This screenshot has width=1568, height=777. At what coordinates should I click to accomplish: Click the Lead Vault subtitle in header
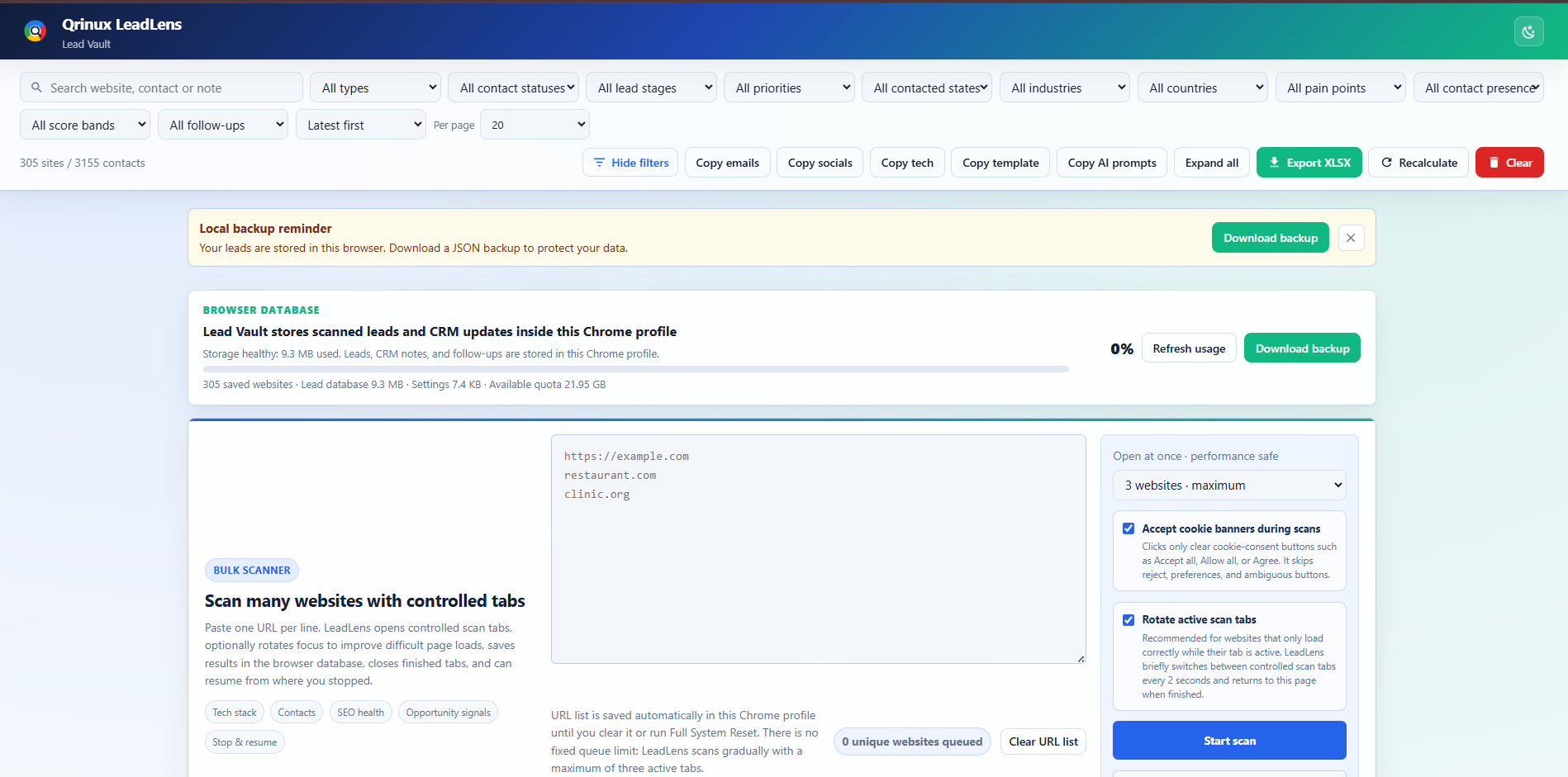pyautogui.click(x=86, y=45)
